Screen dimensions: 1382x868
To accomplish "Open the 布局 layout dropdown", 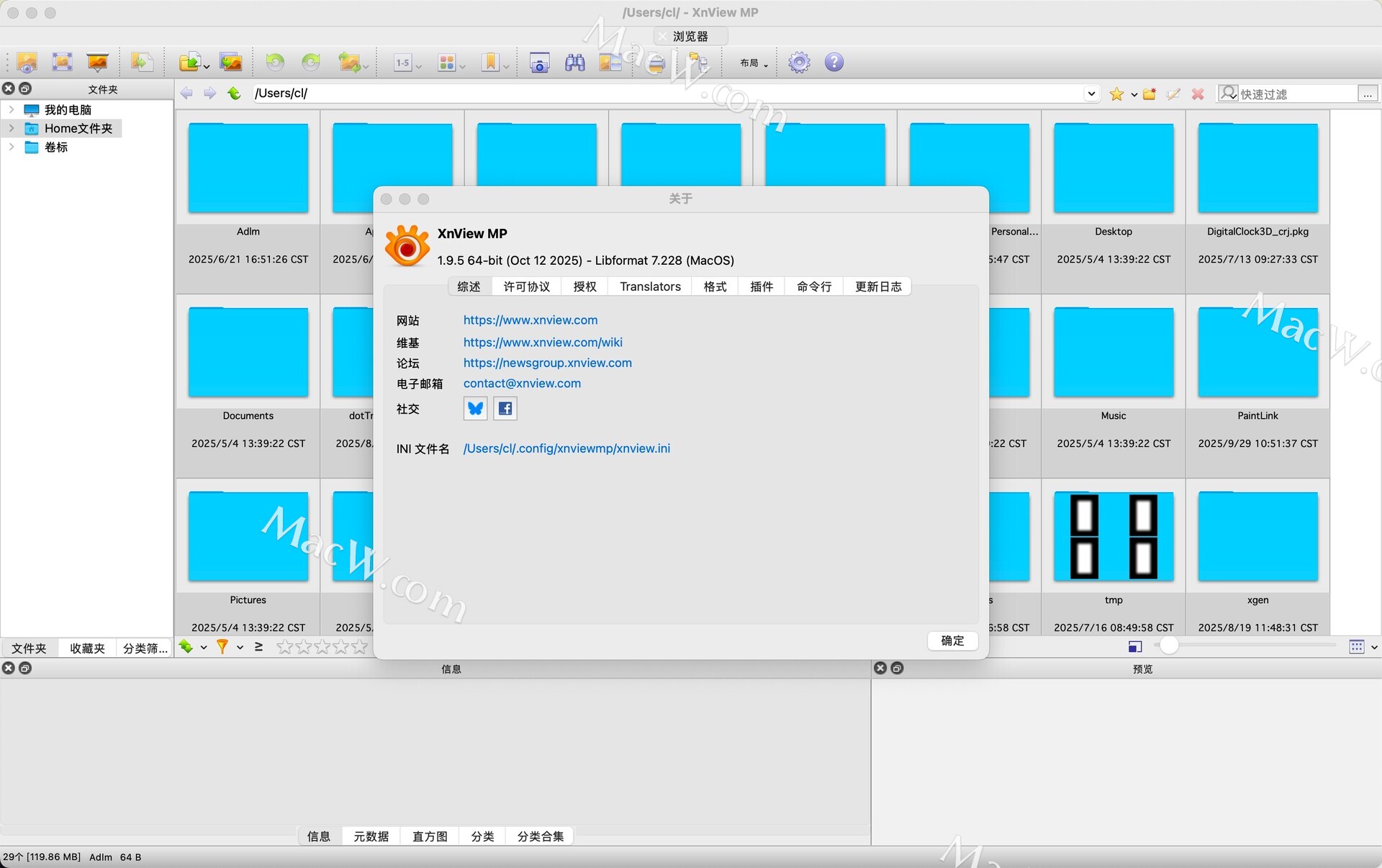I will tap(753, 63).
